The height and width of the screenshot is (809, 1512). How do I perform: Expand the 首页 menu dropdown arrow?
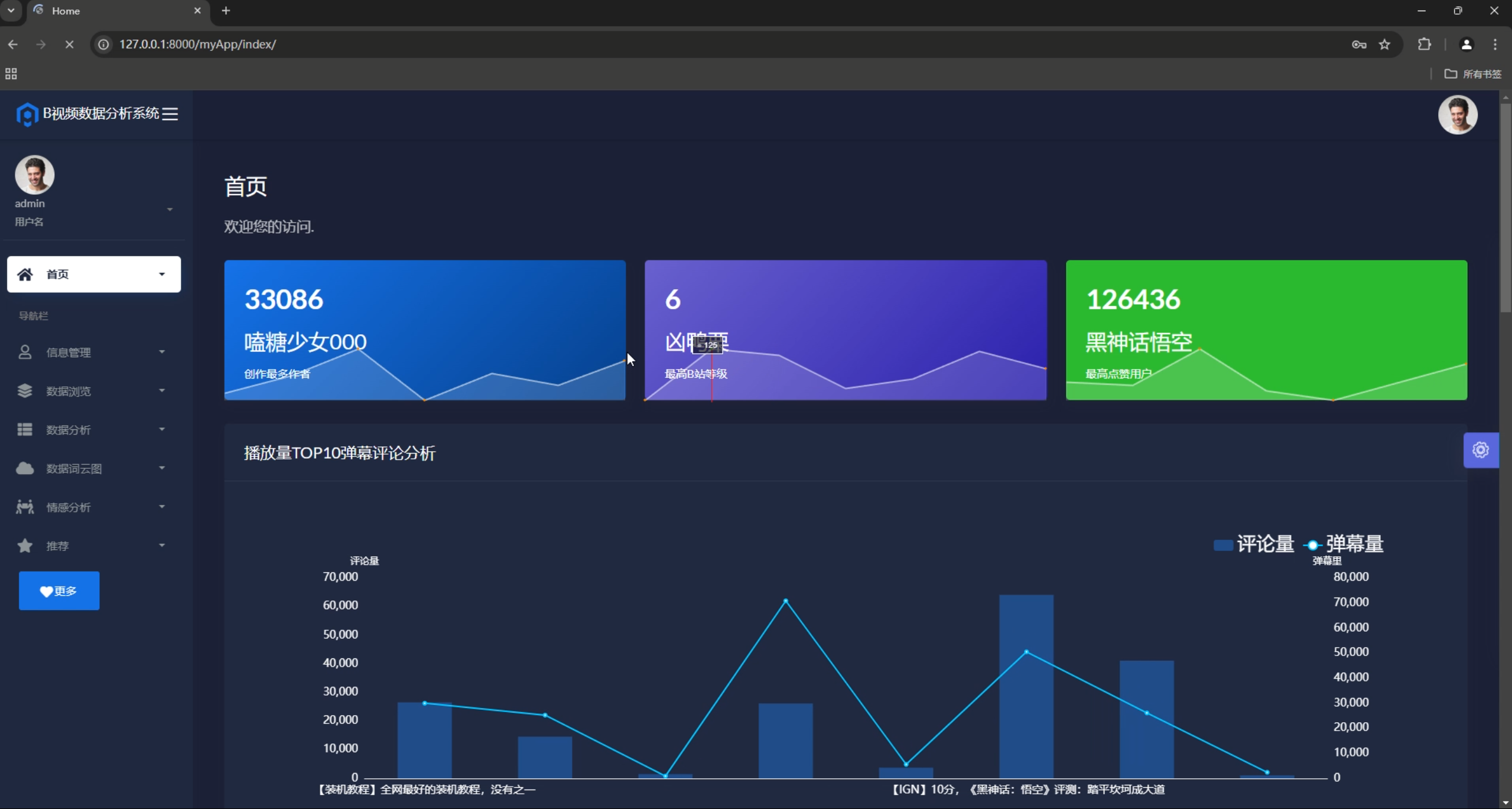[162, 274]
